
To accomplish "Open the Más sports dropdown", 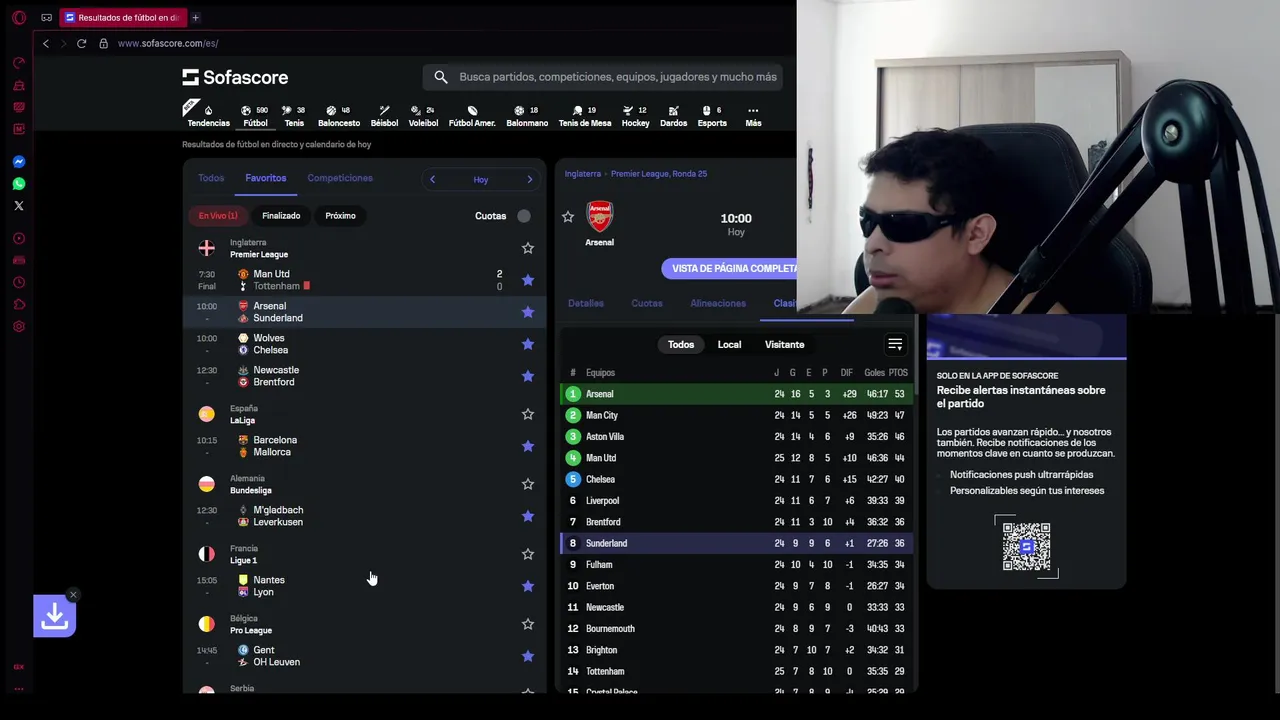I will 753,116.
